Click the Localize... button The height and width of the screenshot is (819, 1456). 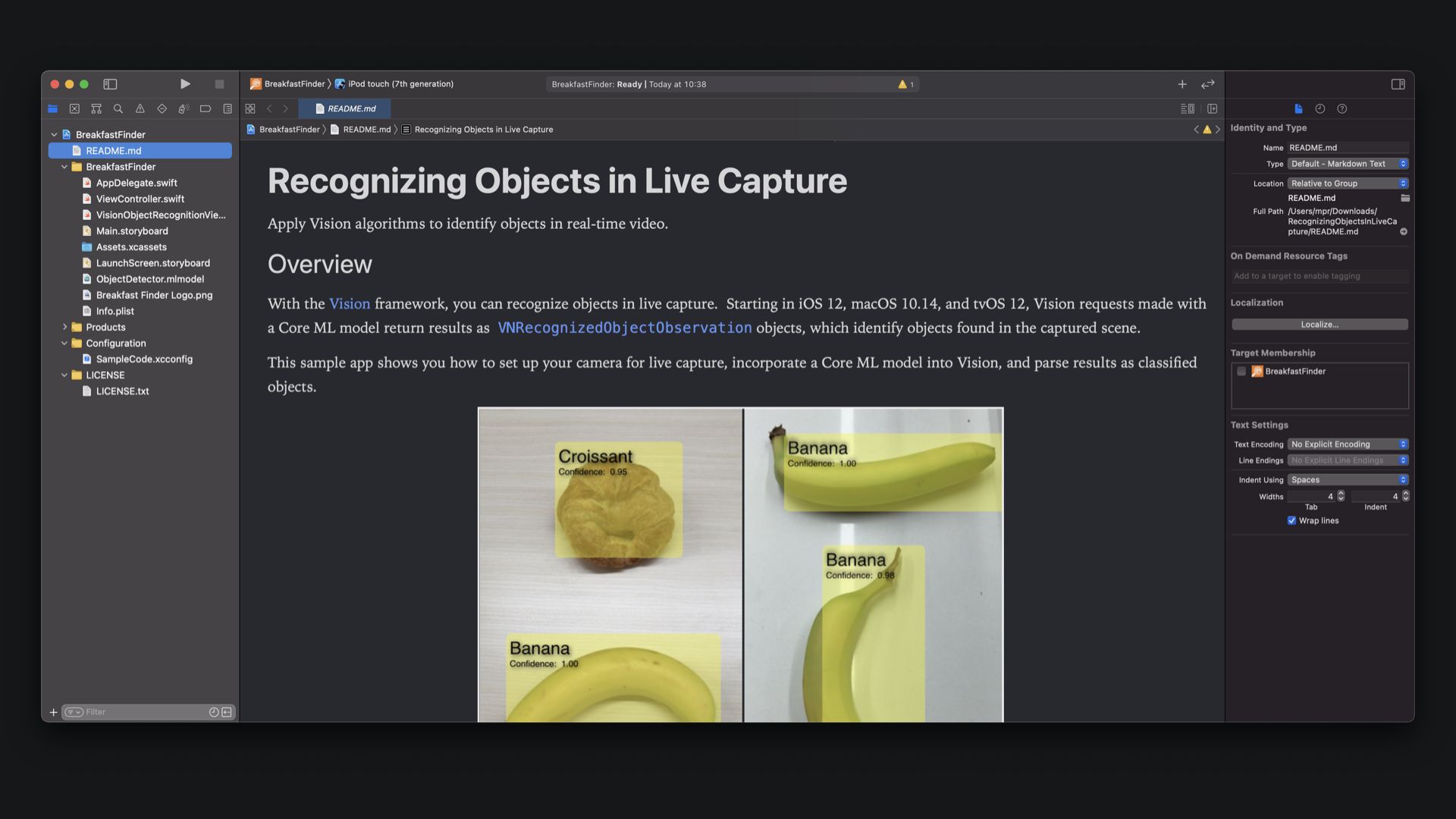pyautogui.click(x=1319, y=325)
